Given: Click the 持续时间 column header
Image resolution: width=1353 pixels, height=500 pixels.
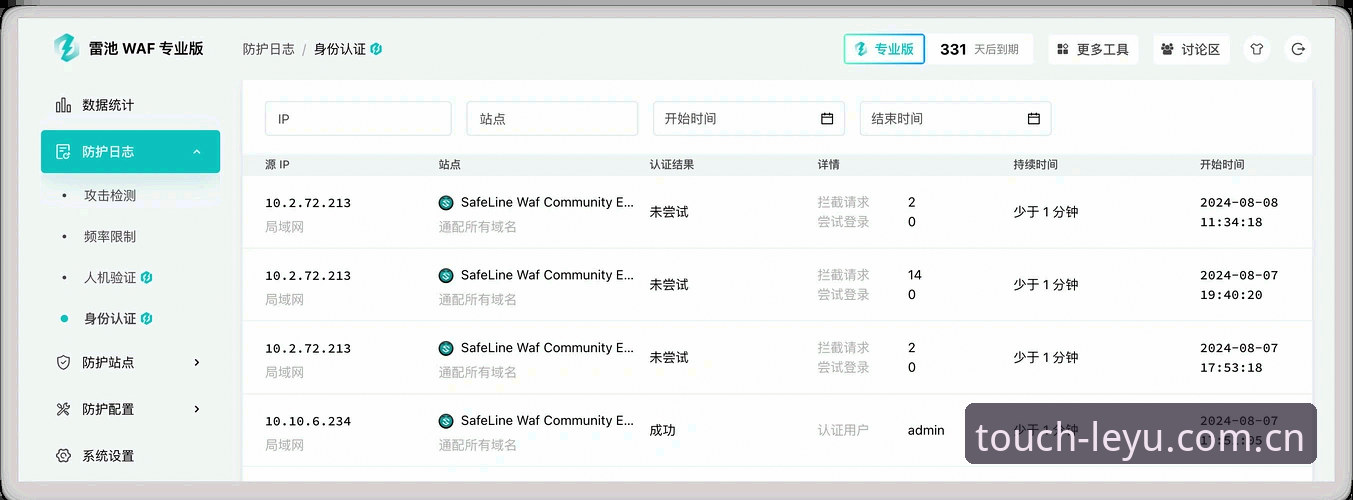Looking at the screenshot, I should click(x=1035, y=164).
